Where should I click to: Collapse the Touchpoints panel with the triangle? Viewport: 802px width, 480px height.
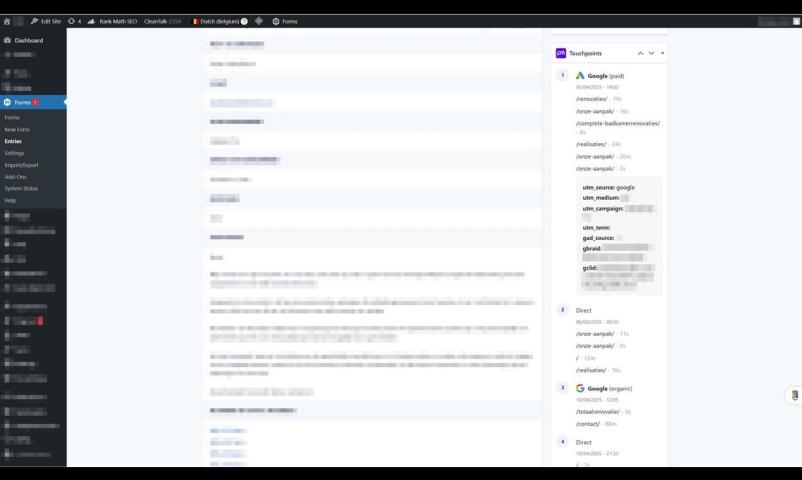(662, 53)
